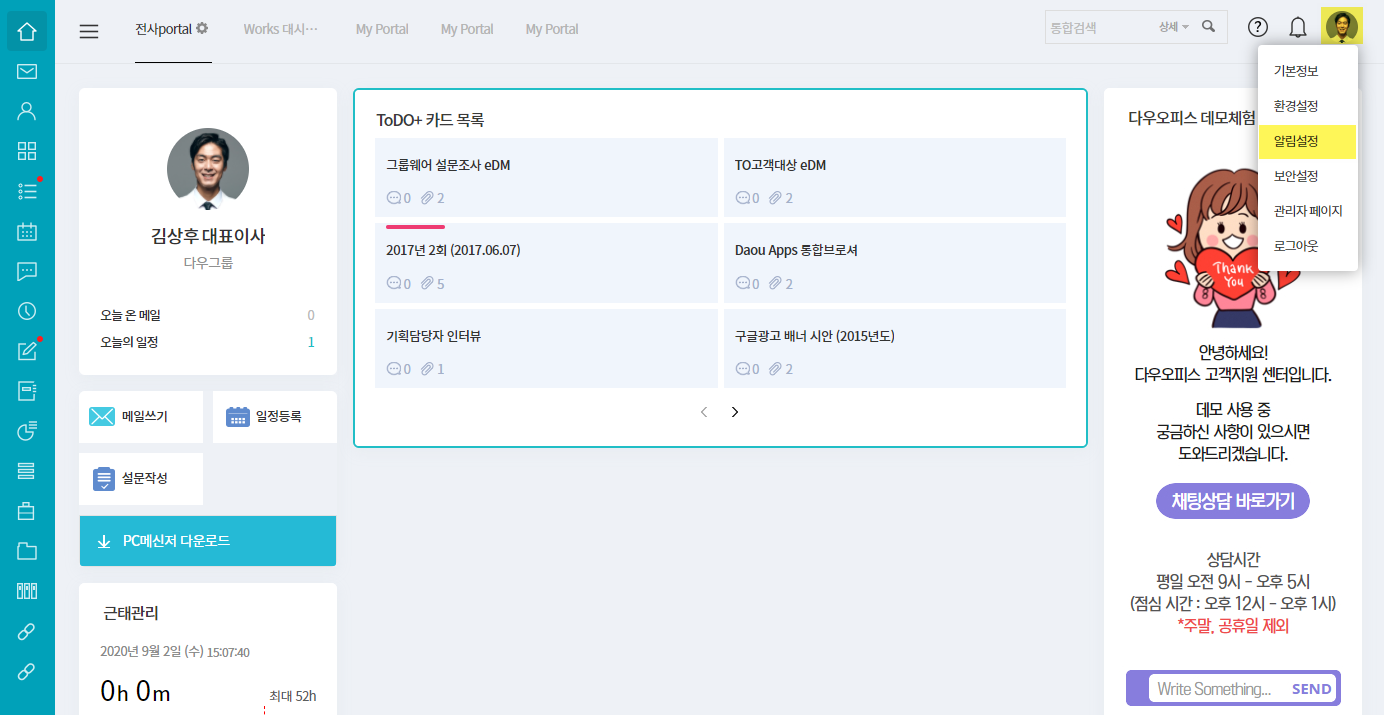Click the gear icon beside 전사portal
Screen dimensions: 1384x715
pos(202,29)
